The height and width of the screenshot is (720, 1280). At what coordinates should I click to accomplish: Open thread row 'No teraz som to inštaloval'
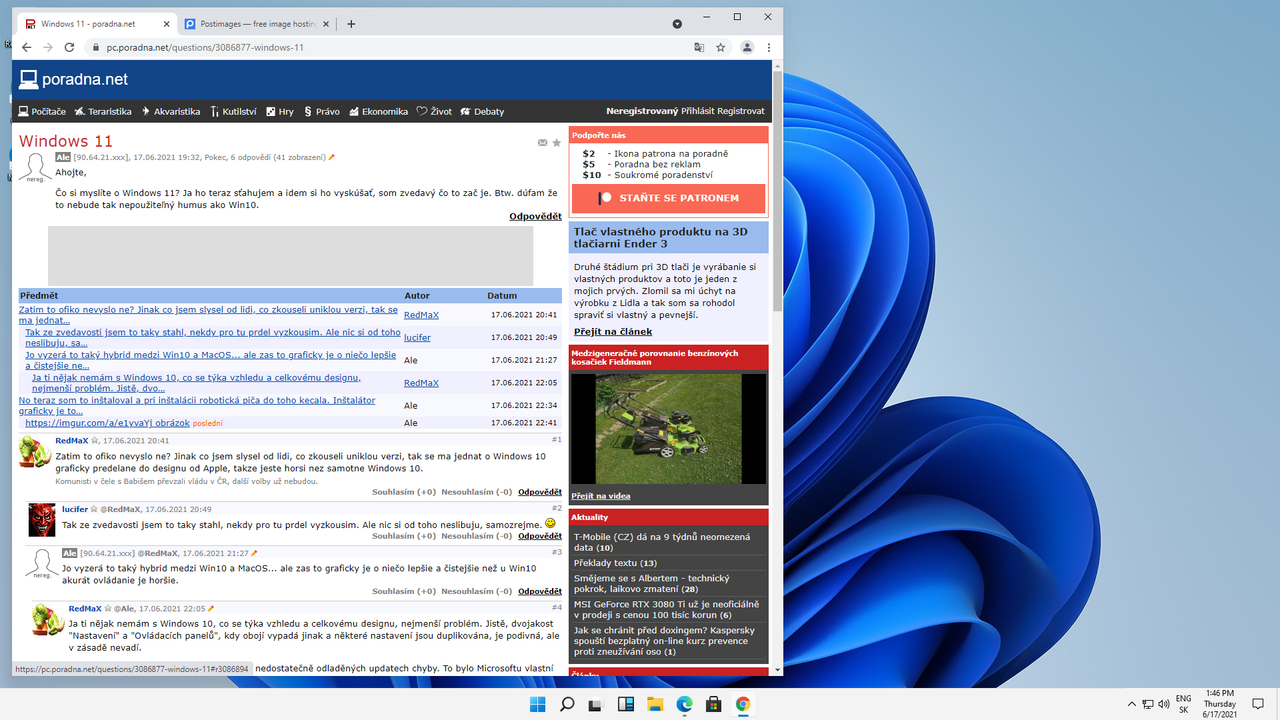click(197, 406)
